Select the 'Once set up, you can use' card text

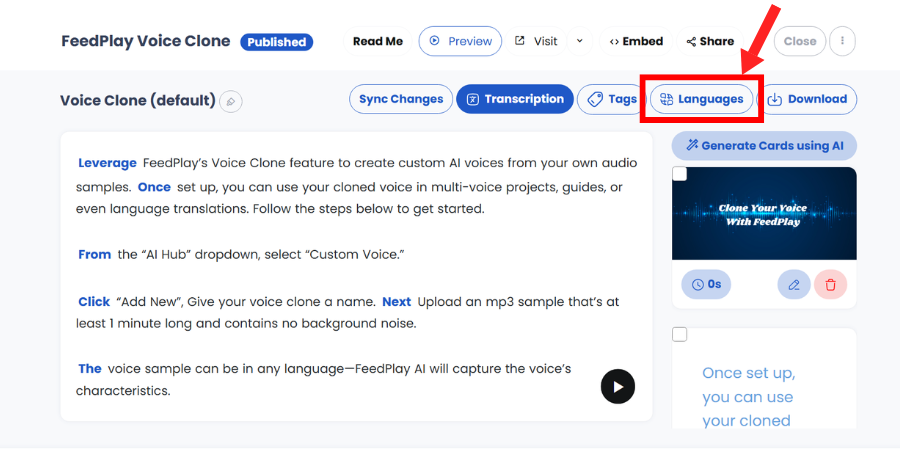pyautogui.click(x=748, y=397)
